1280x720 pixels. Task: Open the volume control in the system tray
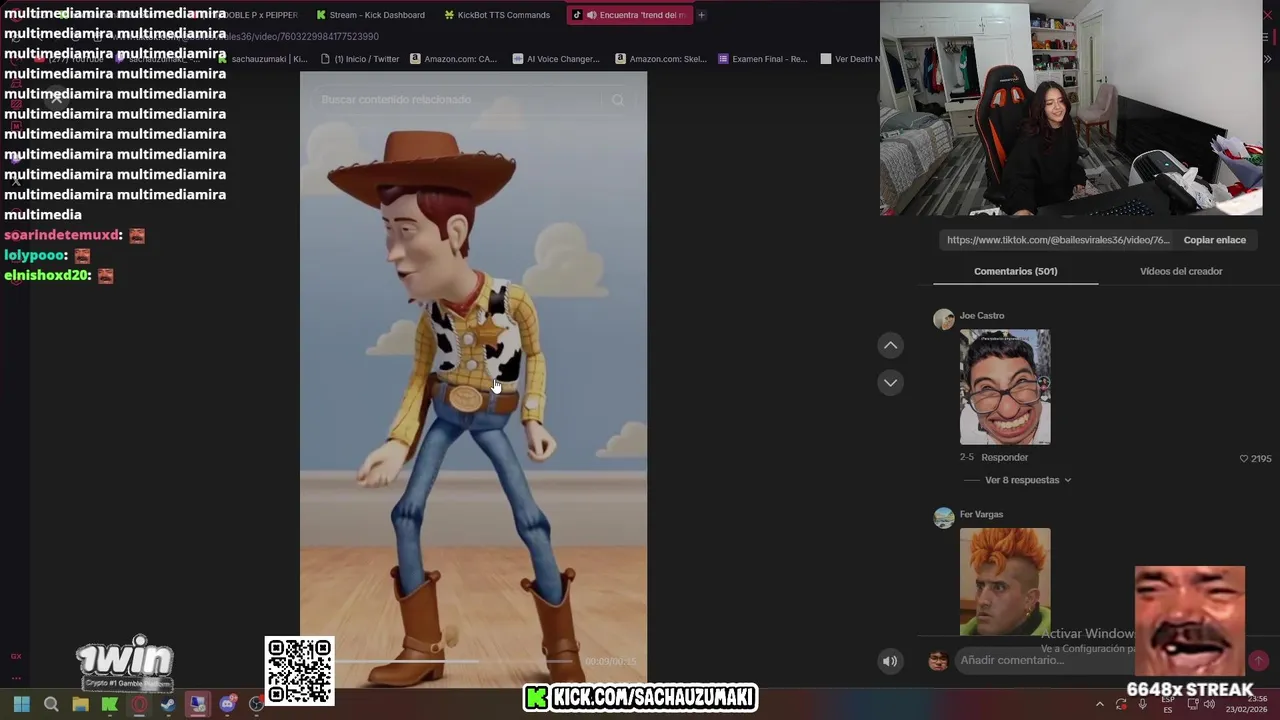[x=1210, y=704]
